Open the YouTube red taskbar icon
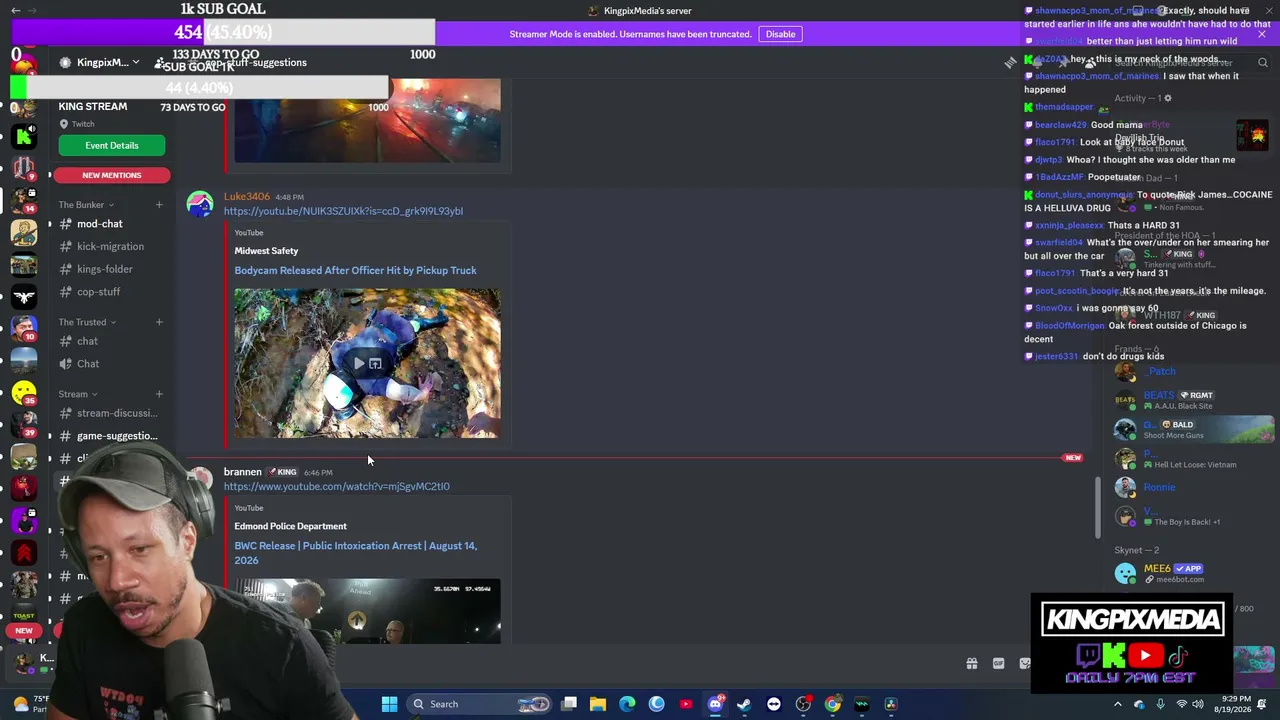This screenshot has height=720, width=1280. [686, 704]
